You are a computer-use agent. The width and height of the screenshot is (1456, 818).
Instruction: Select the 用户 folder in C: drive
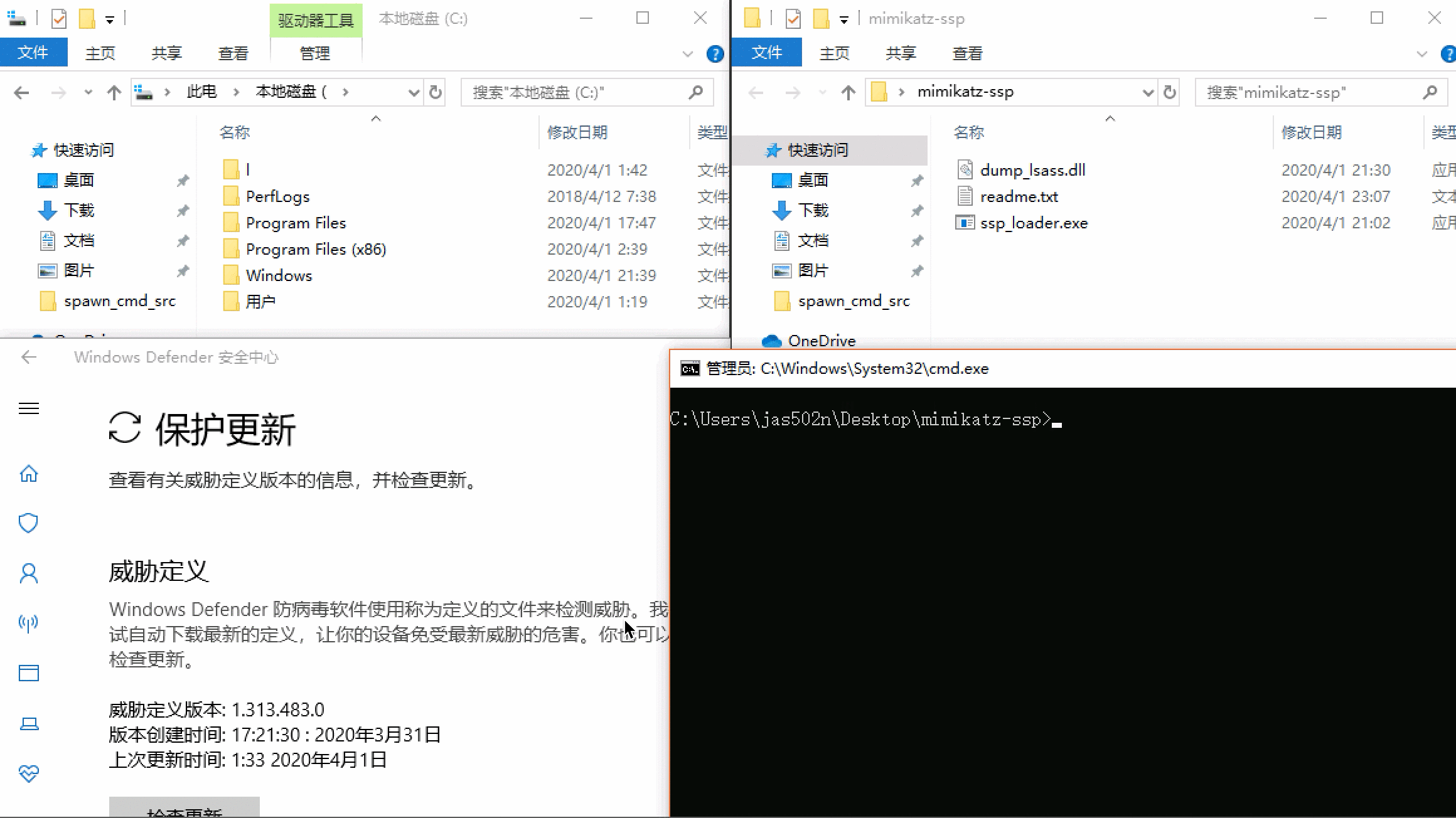click(260, 302)
